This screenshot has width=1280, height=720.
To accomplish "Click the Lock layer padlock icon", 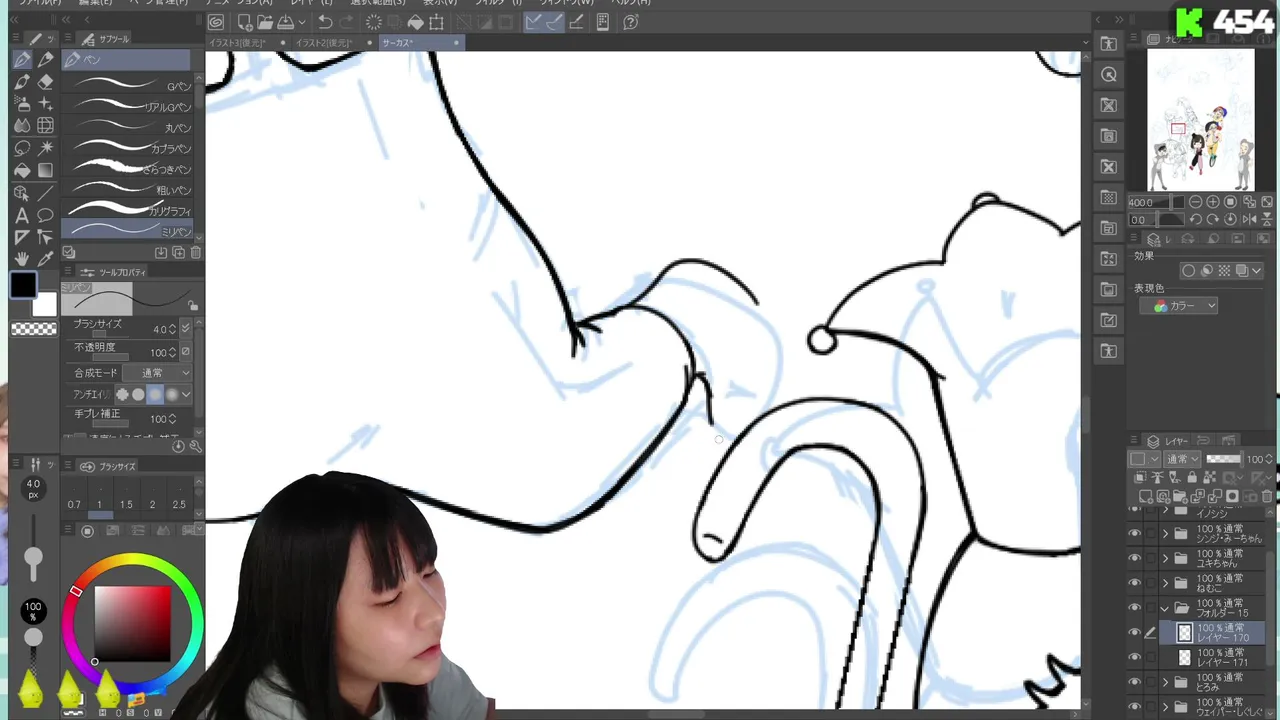I will [x=1192, y=478].
